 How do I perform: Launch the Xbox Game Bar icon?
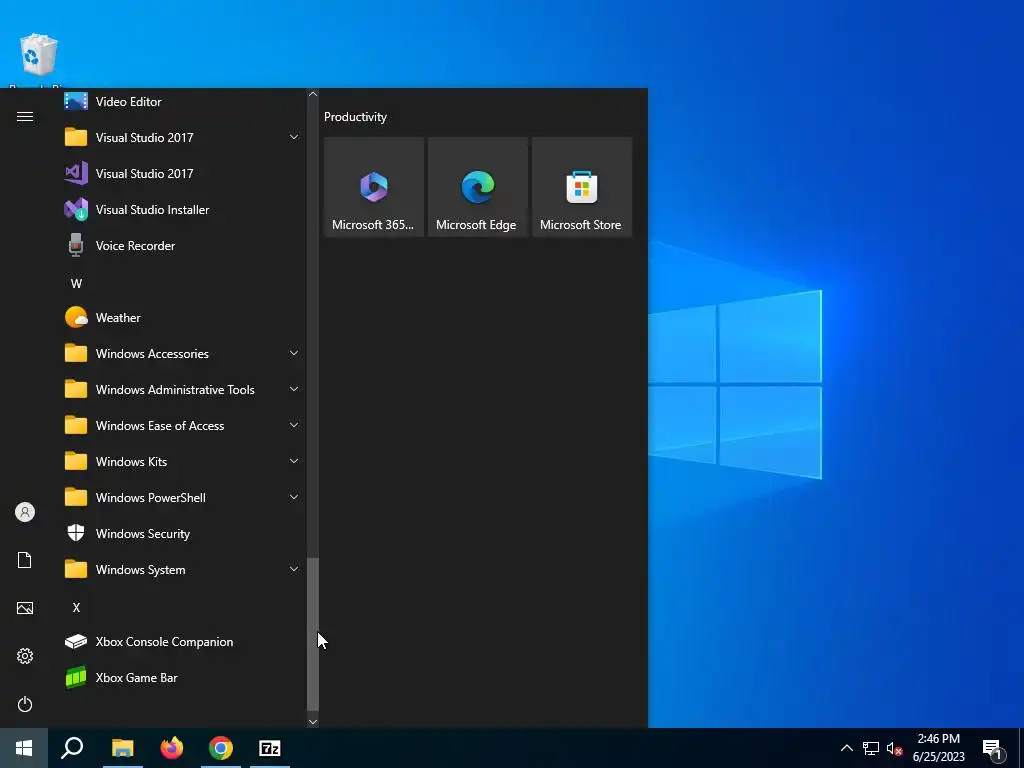tap(76, 678)
